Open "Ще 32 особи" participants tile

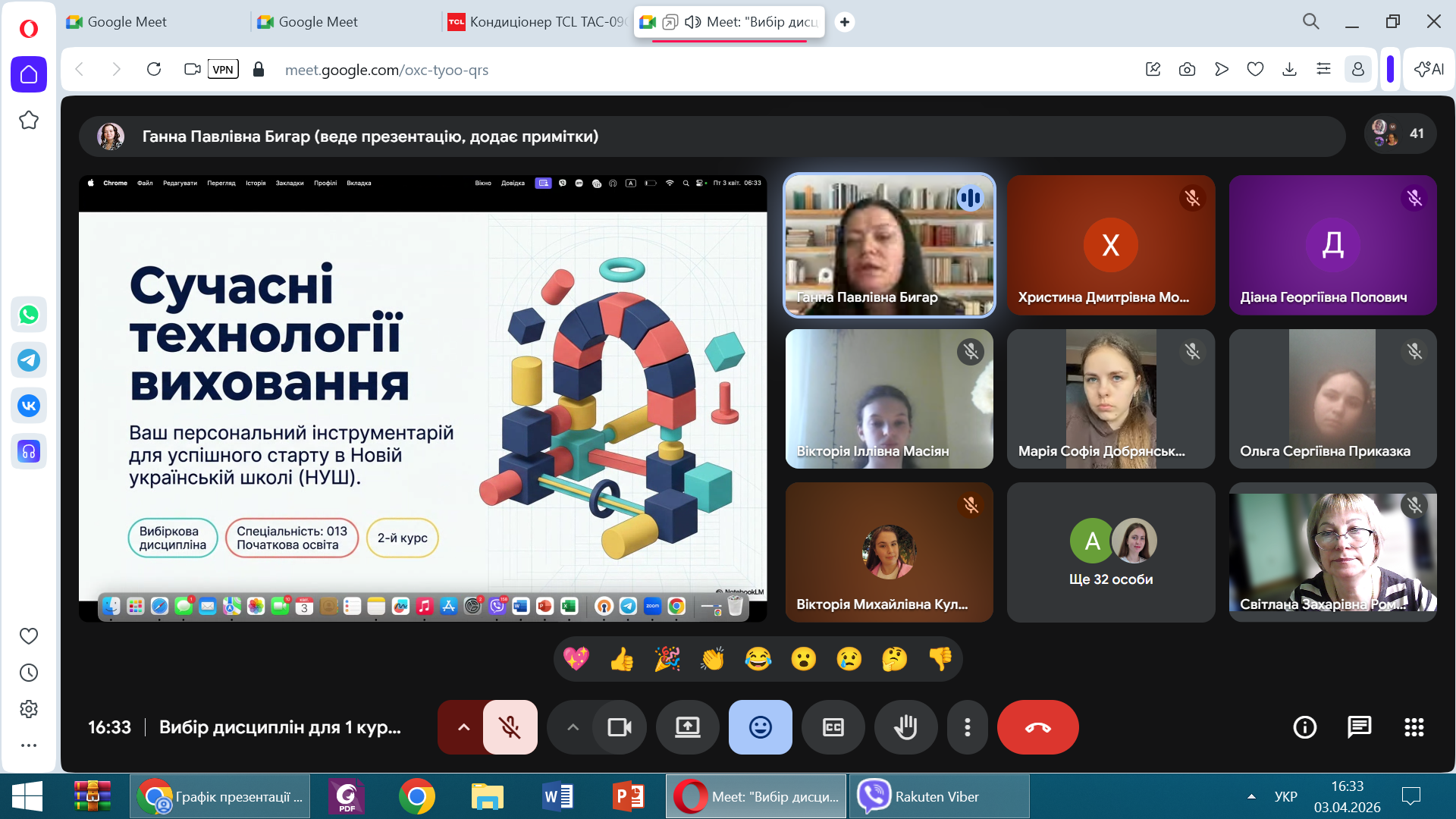point(1111,552)
